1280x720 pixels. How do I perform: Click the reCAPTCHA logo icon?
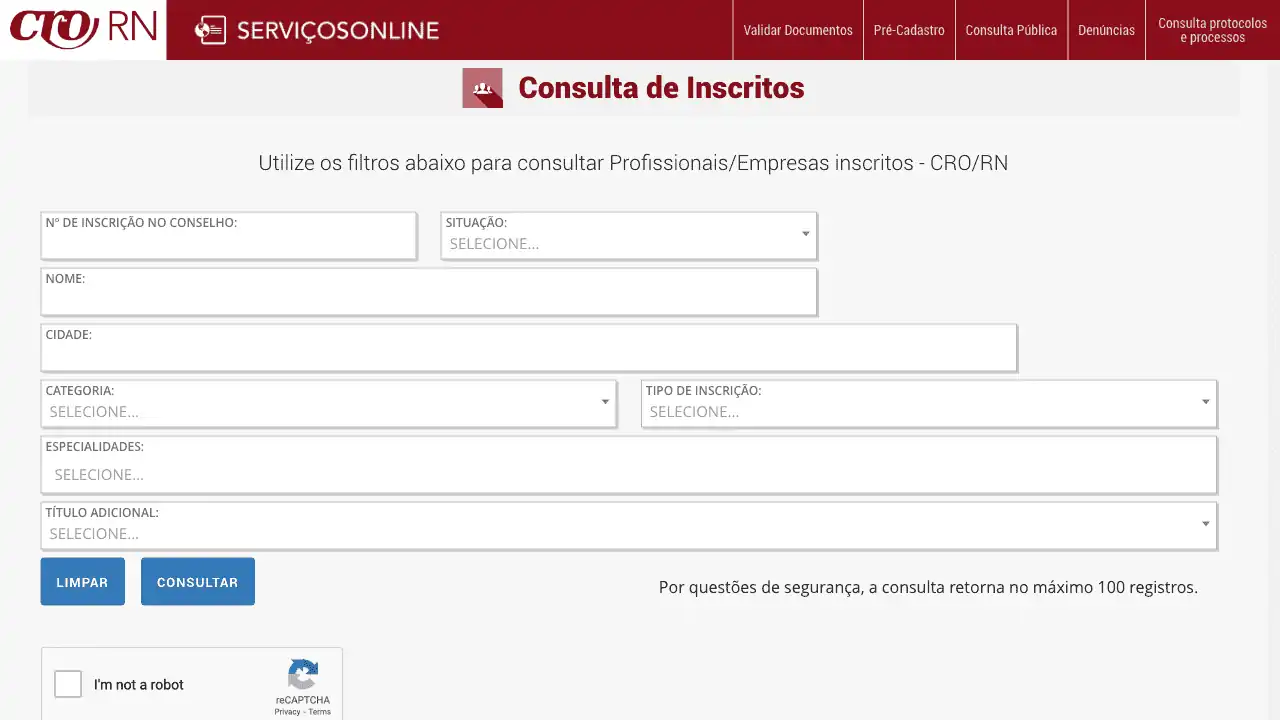[x=302, y=675]
